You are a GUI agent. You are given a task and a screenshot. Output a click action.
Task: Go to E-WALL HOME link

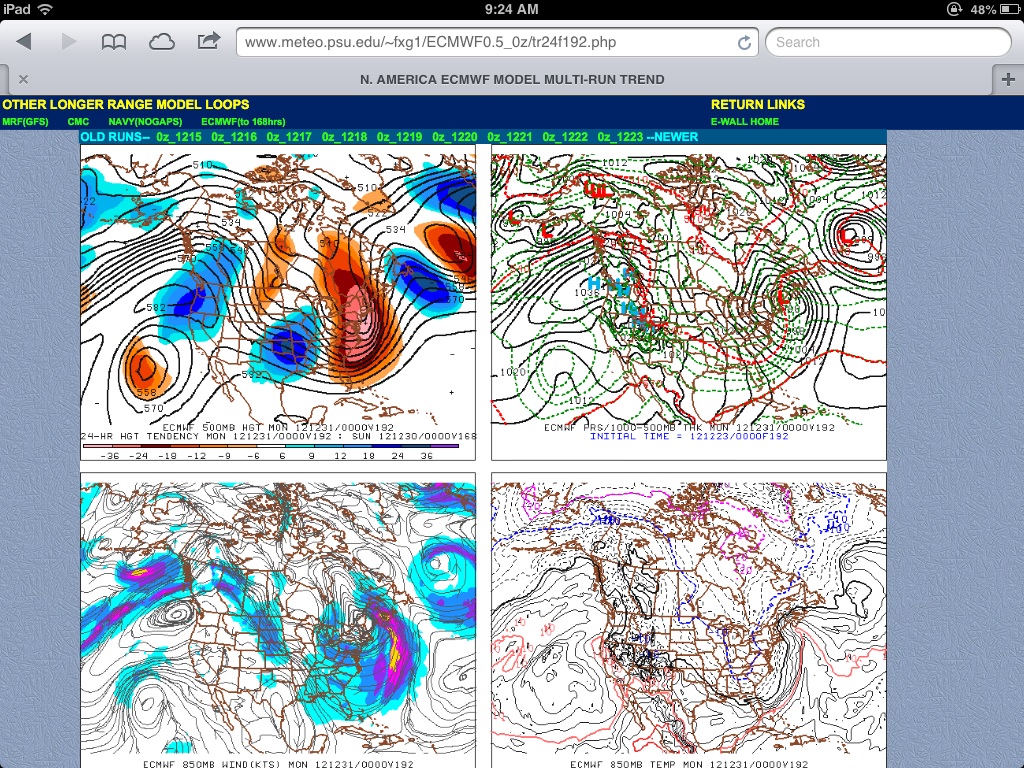click(x=744, y=122)
